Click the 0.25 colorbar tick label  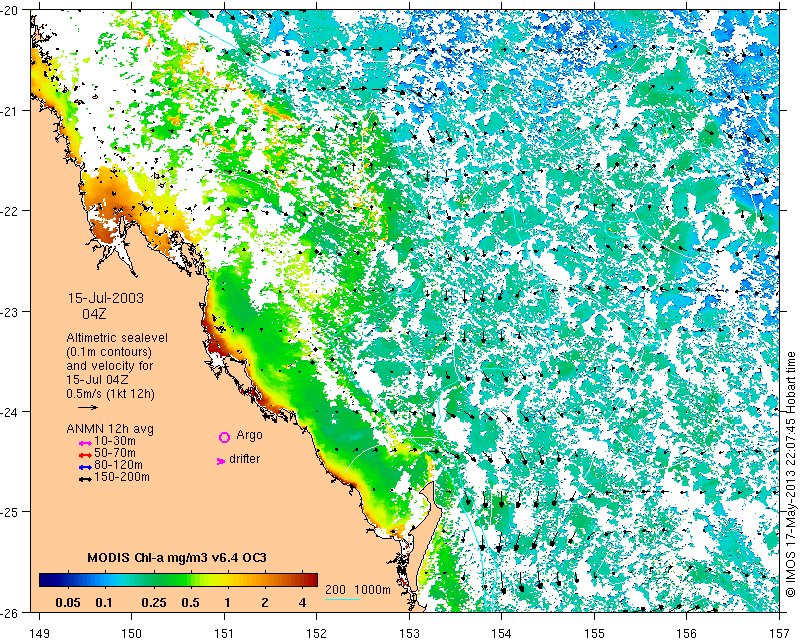154,602
